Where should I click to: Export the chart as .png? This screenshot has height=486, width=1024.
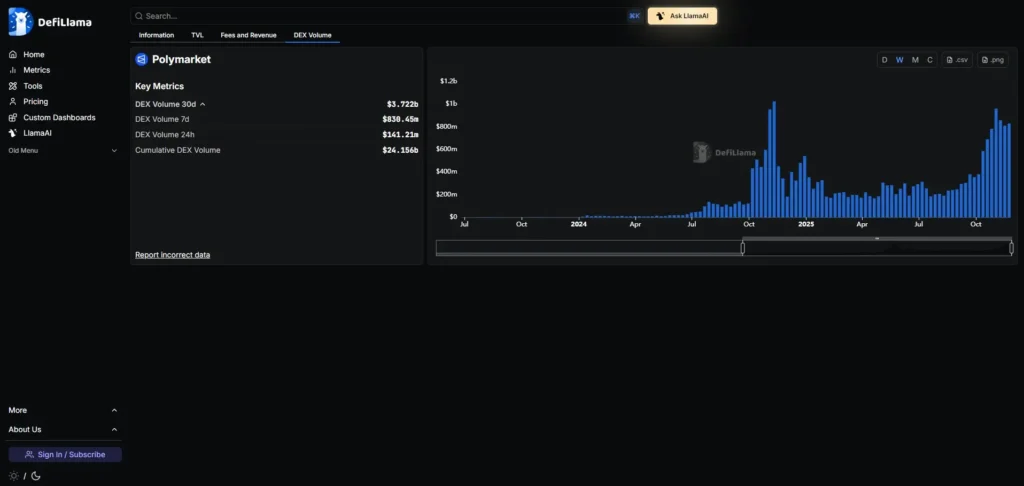[993, 60]
